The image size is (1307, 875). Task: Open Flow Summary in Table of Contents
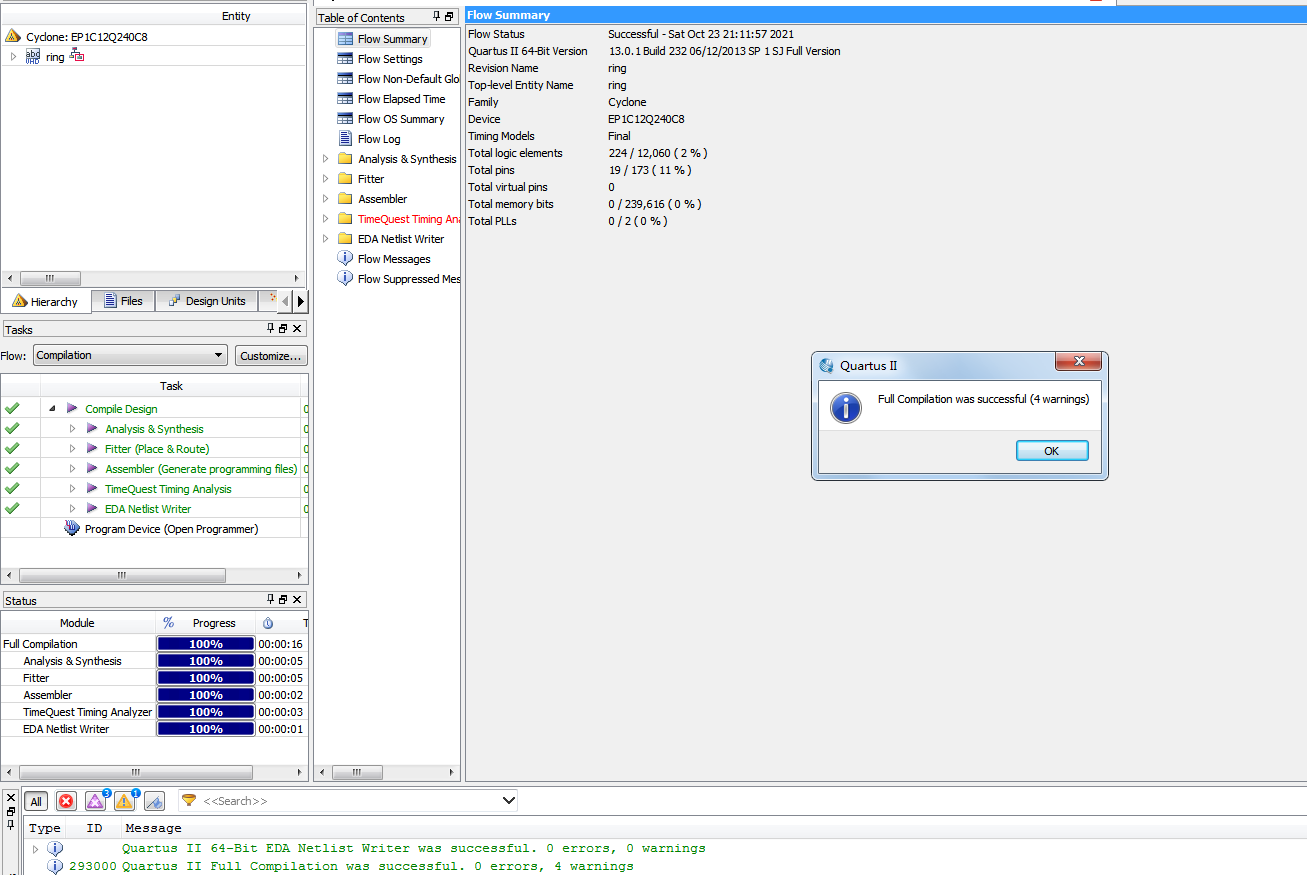(x=383, y=39)
